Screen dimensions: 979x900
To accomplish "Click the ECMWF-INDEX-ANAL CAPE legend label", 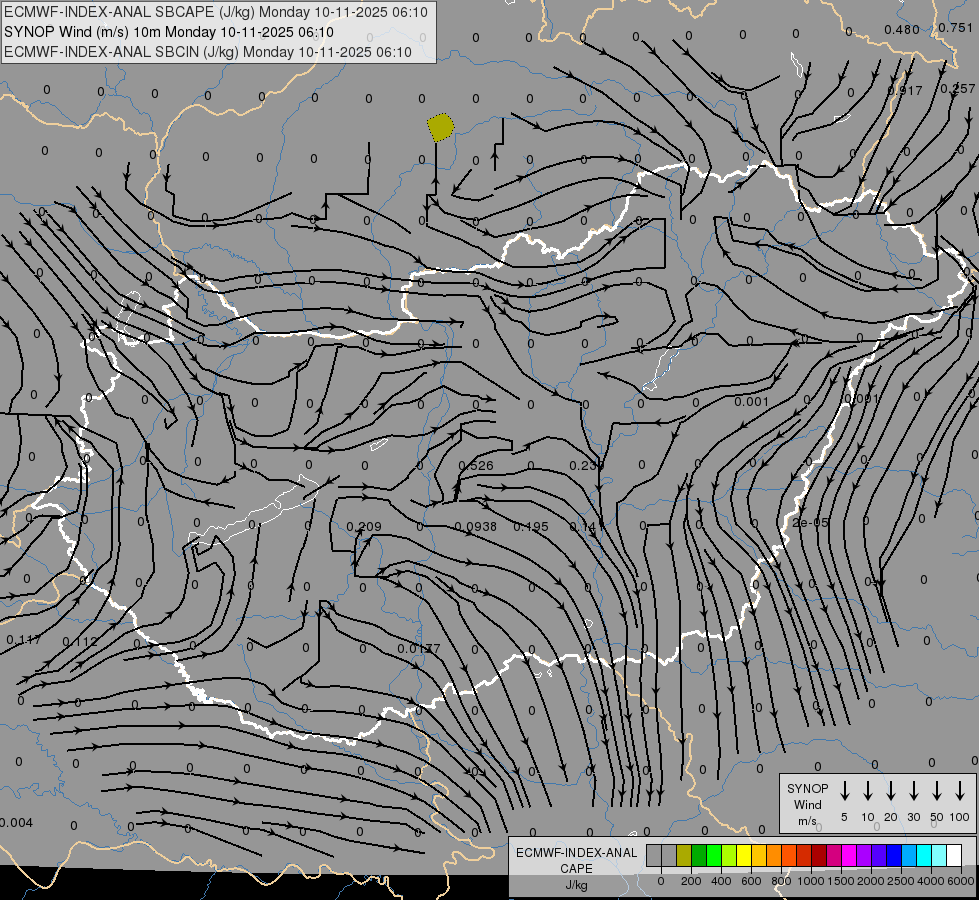I will [x=576, y=861].
